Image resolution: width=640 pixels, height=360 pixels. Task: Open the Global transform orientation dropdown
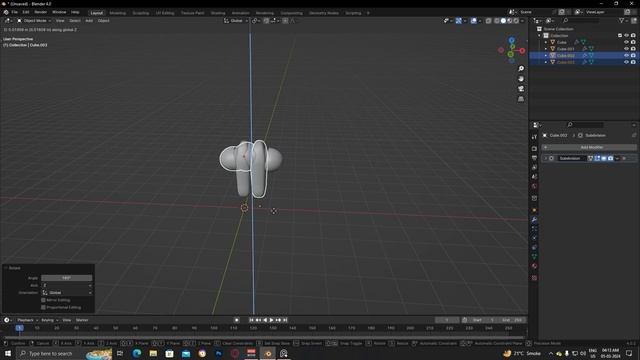coord(236,20)
